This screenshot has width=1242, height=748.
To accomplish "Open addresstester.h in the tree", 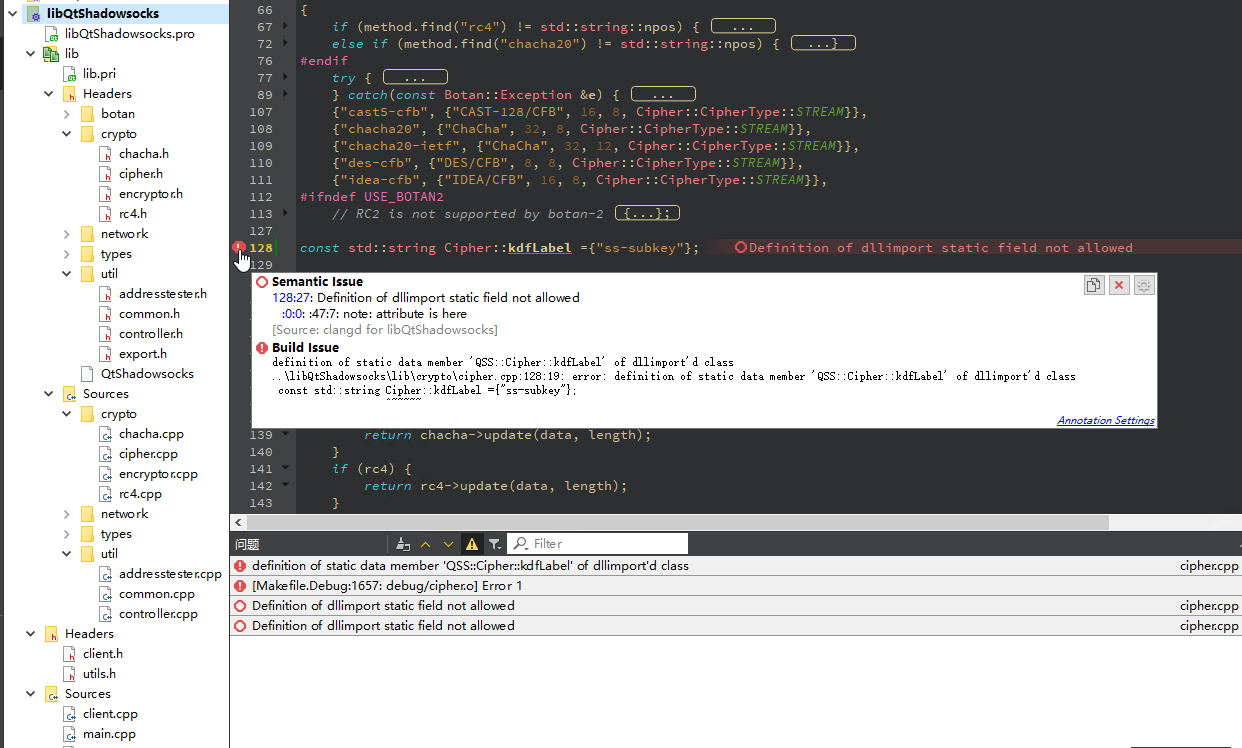I will point(162,294).
